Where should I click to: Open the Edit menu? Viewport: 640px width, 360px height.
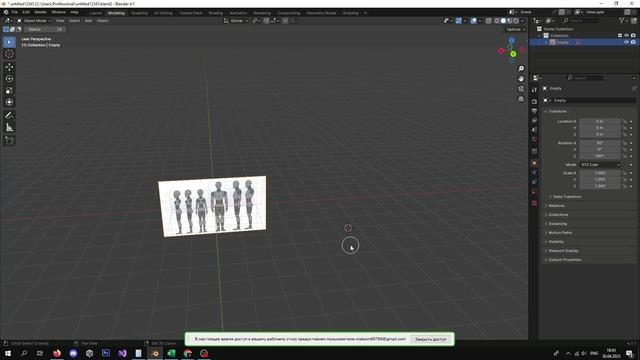(x=26, y=12)
